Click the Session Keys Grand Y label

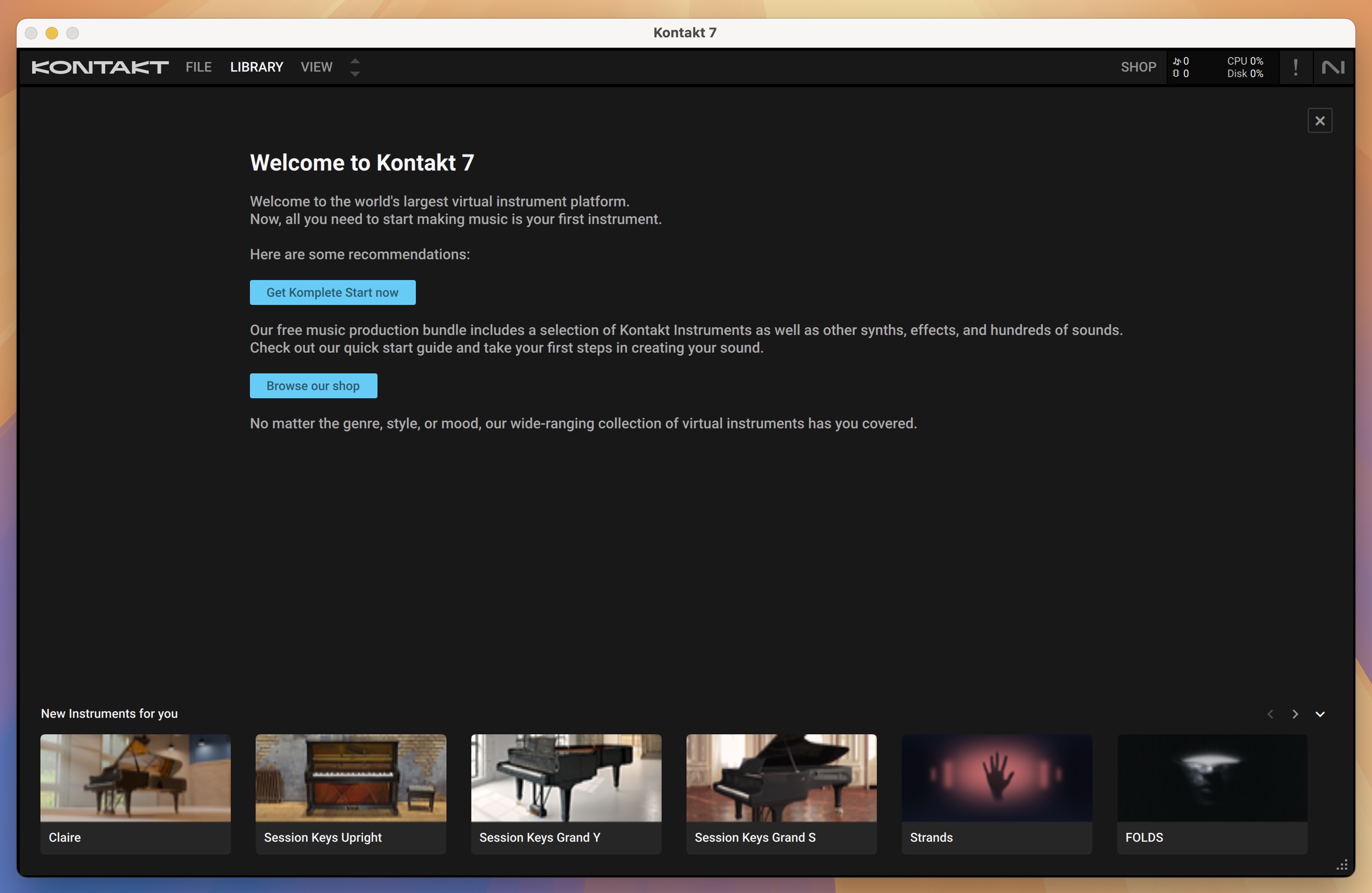[540, 837]
